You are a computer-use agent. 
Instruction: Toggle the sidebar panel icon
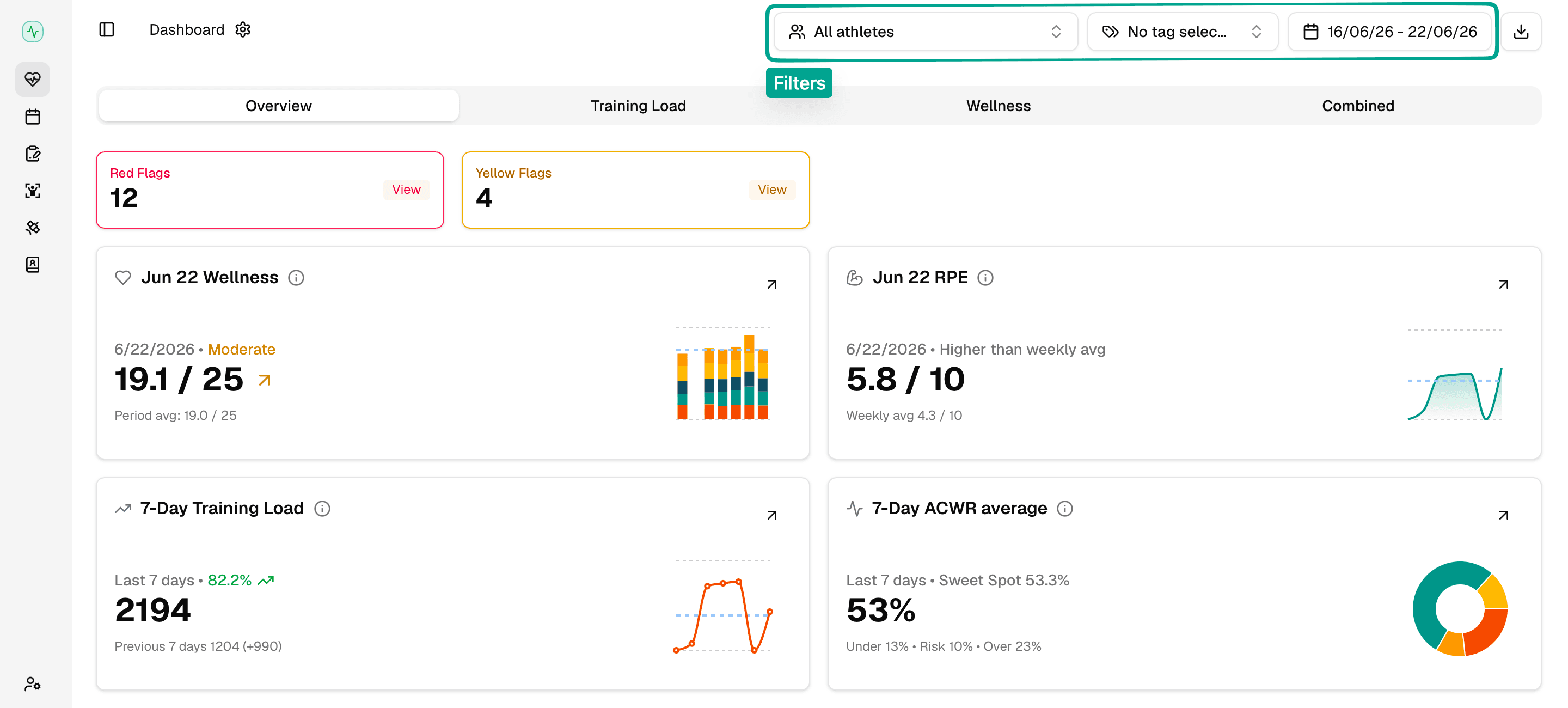(x=107, y=30)
